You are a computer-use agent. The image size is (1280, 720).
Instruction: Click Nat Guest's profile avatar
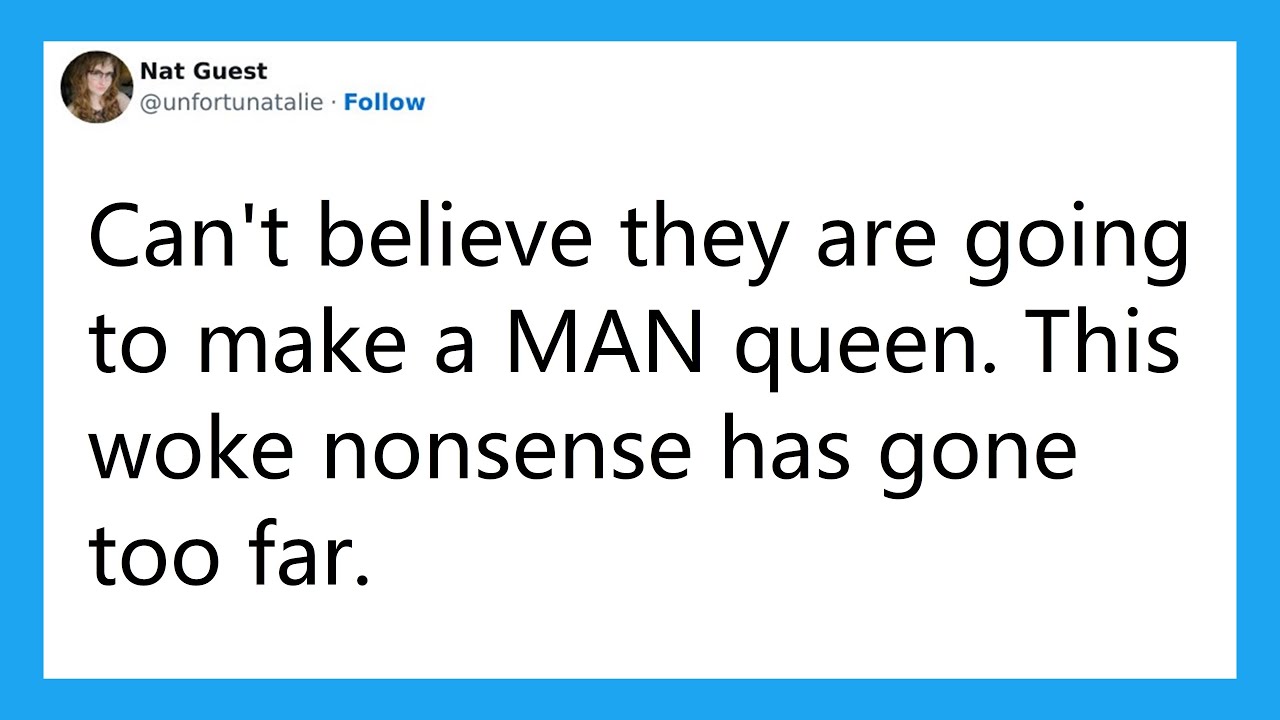tap(97, 87)
